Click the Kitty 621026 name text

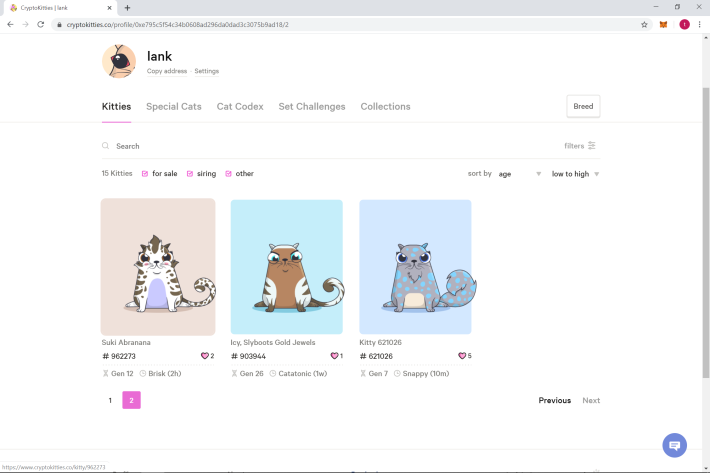click(x=380, y=342)
